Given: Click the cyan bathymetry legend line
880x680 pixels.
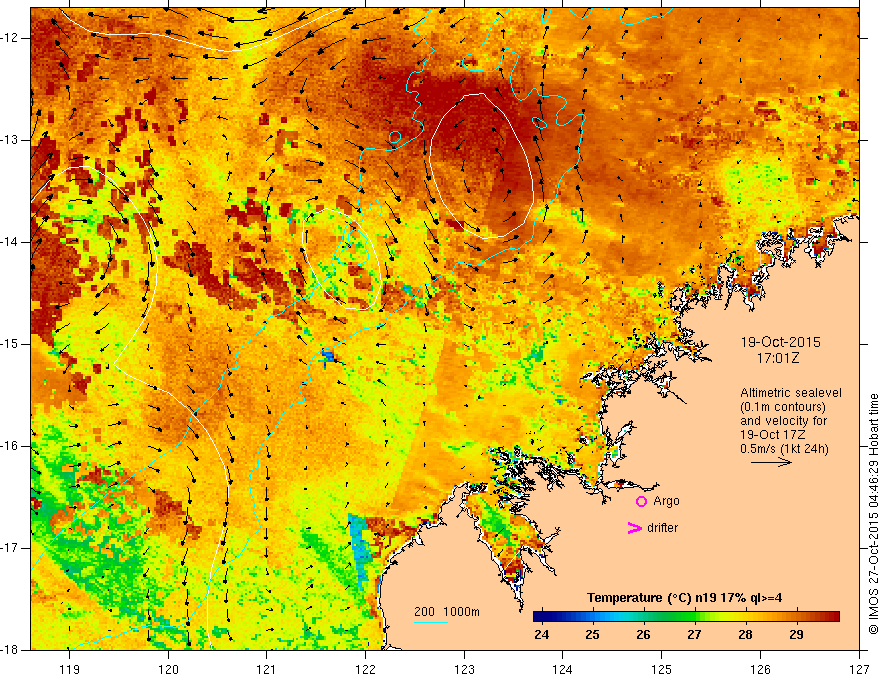Looking at the screenshot, I should pyautogui.click(x=430, y=622).
